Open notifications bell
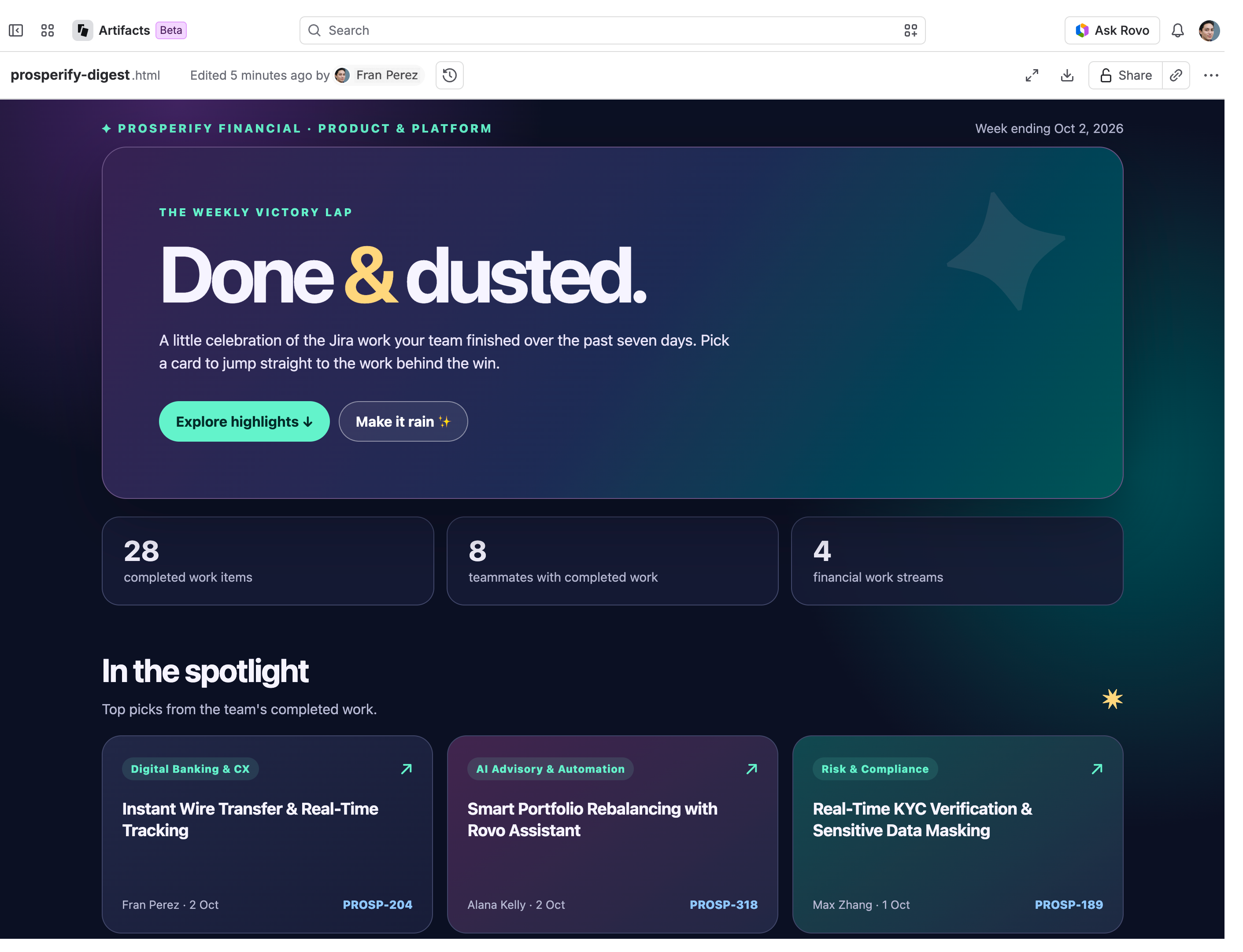This screenshot has height=952, width=1243. (x=1177, y=30)
